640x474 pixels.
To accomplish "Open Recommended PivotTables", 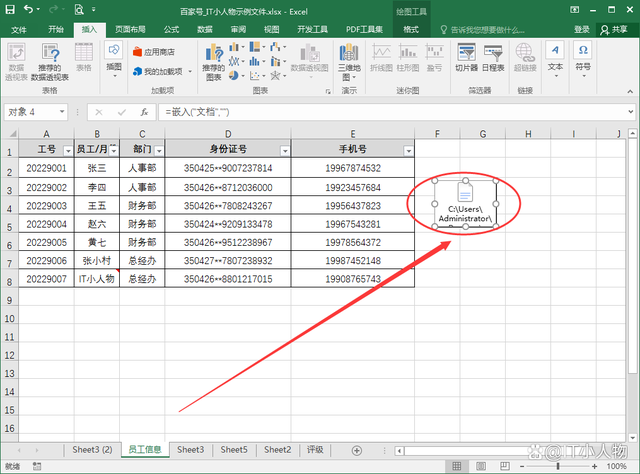I will coord(50,62).
